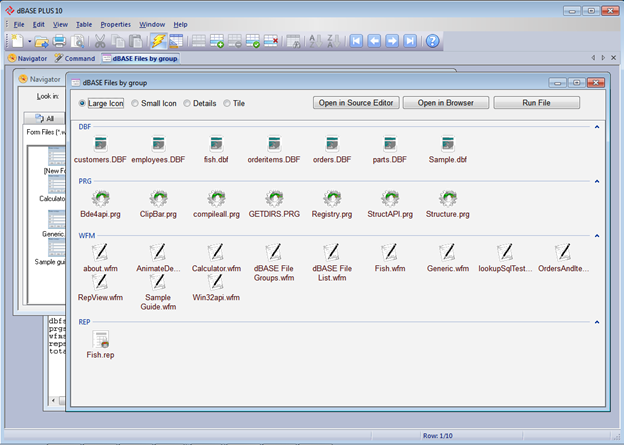
Task: Click the Design mode toolbar icon
Action: [176, 41]
